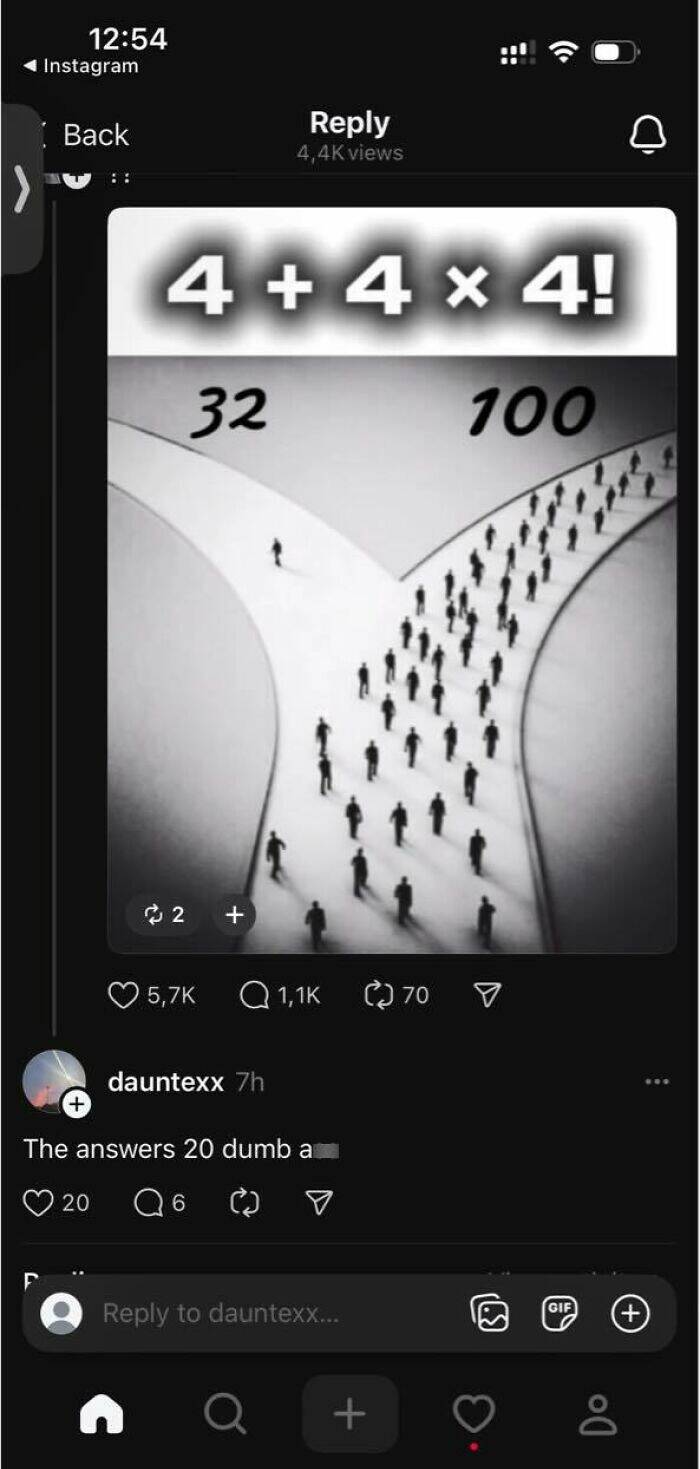Share the math meme post
Viewport: 700px width, 1469px height.
pyautogui.click(x=486, y=995)
